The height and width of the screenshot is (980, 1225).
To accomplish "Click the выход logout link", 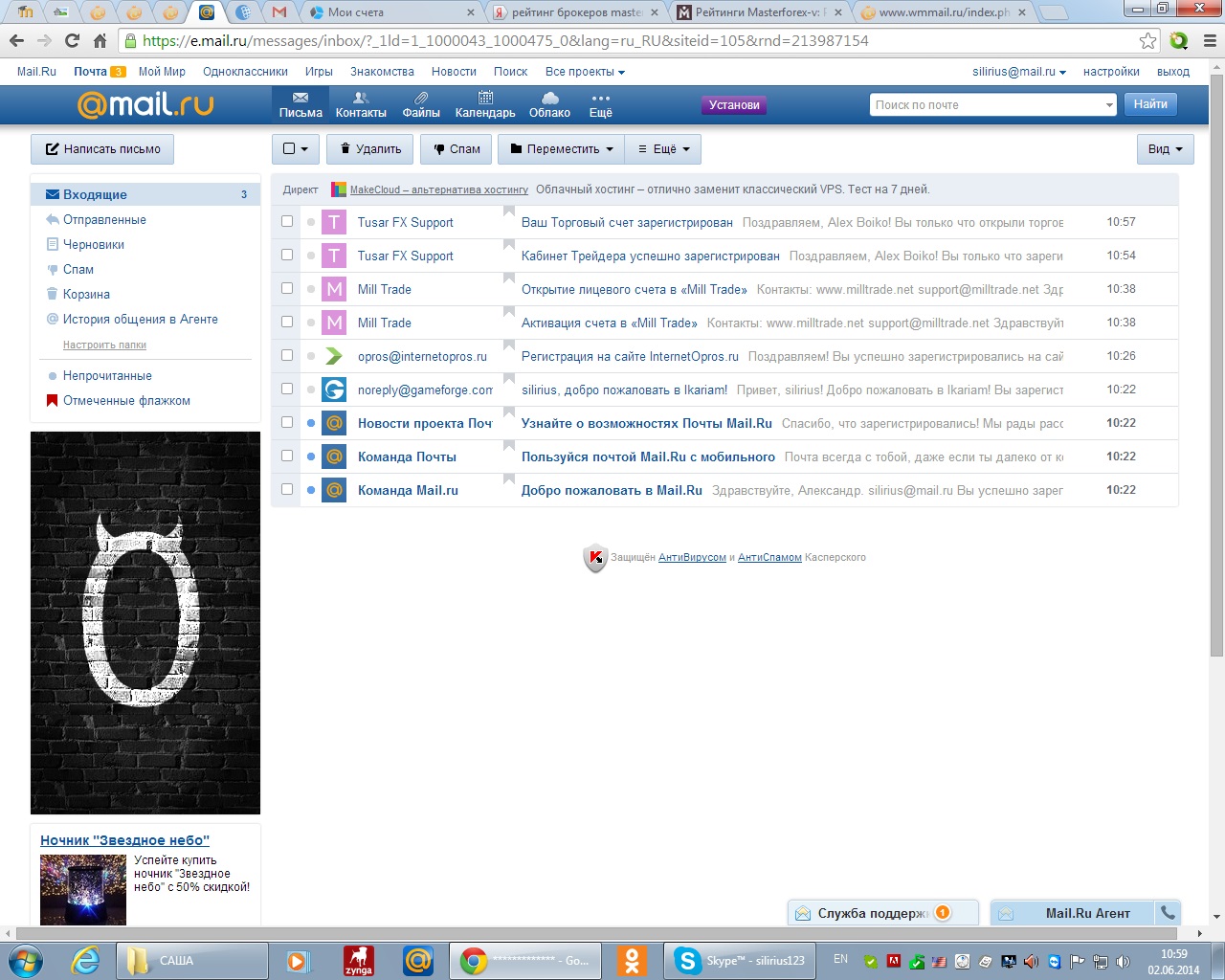I will click(x=1173, y=72).
